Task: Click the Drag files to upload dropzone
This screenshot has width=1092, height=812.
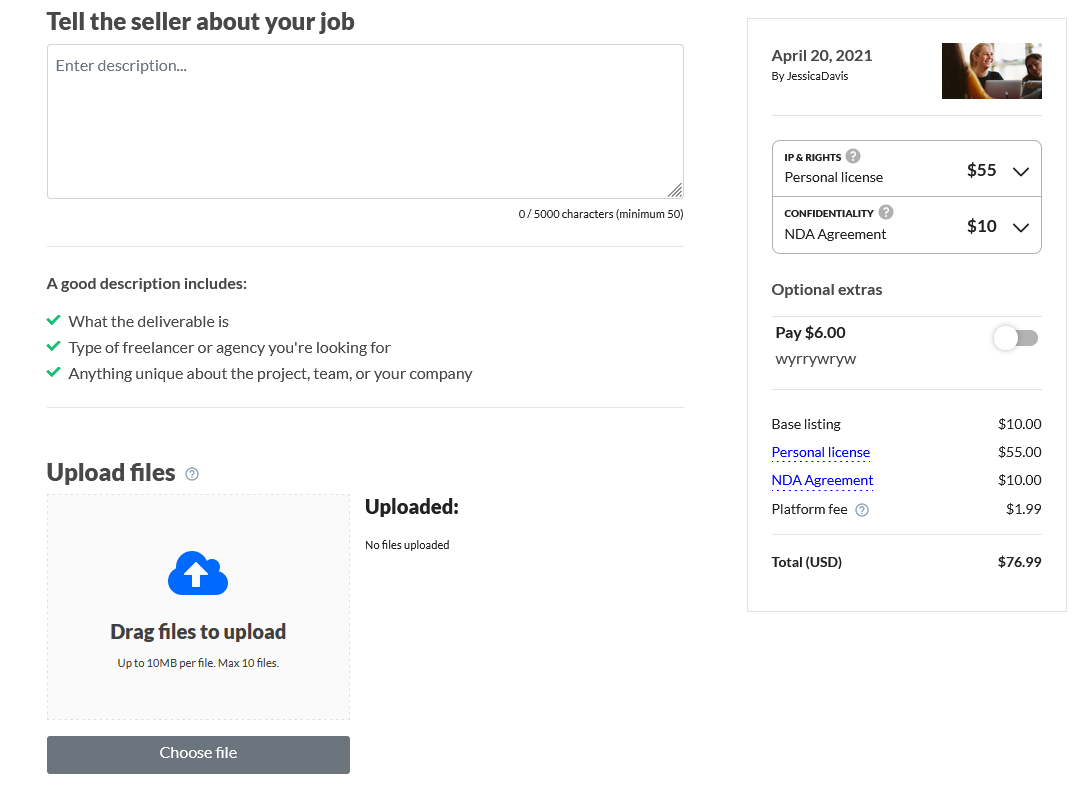Action: pos(198,607)
